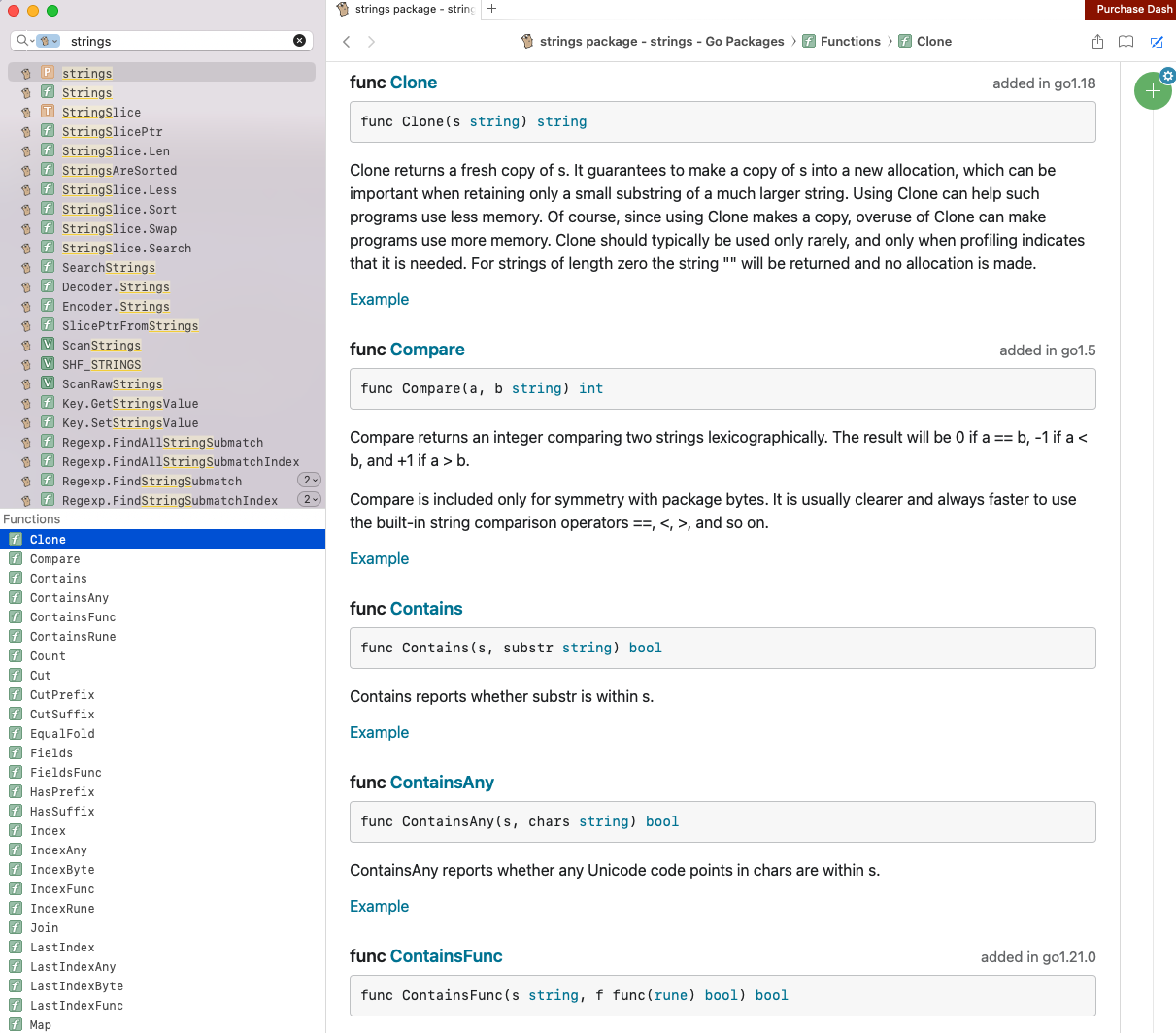
Task: Click the ContainsAny function heading link
Action: pyautogui.click(x=442, y=783)
